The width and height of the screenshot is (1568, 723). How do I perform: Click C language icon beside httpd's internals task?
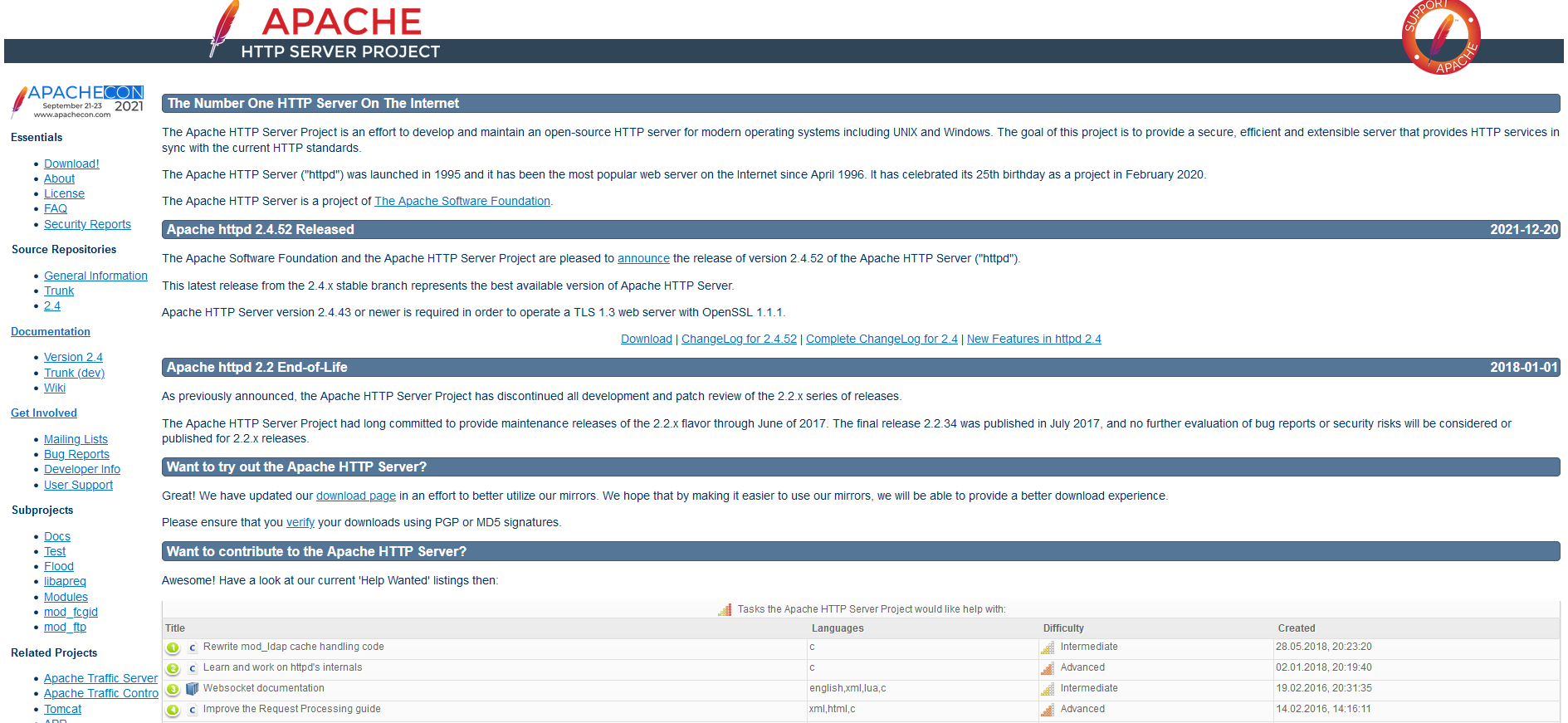point(193,668)
